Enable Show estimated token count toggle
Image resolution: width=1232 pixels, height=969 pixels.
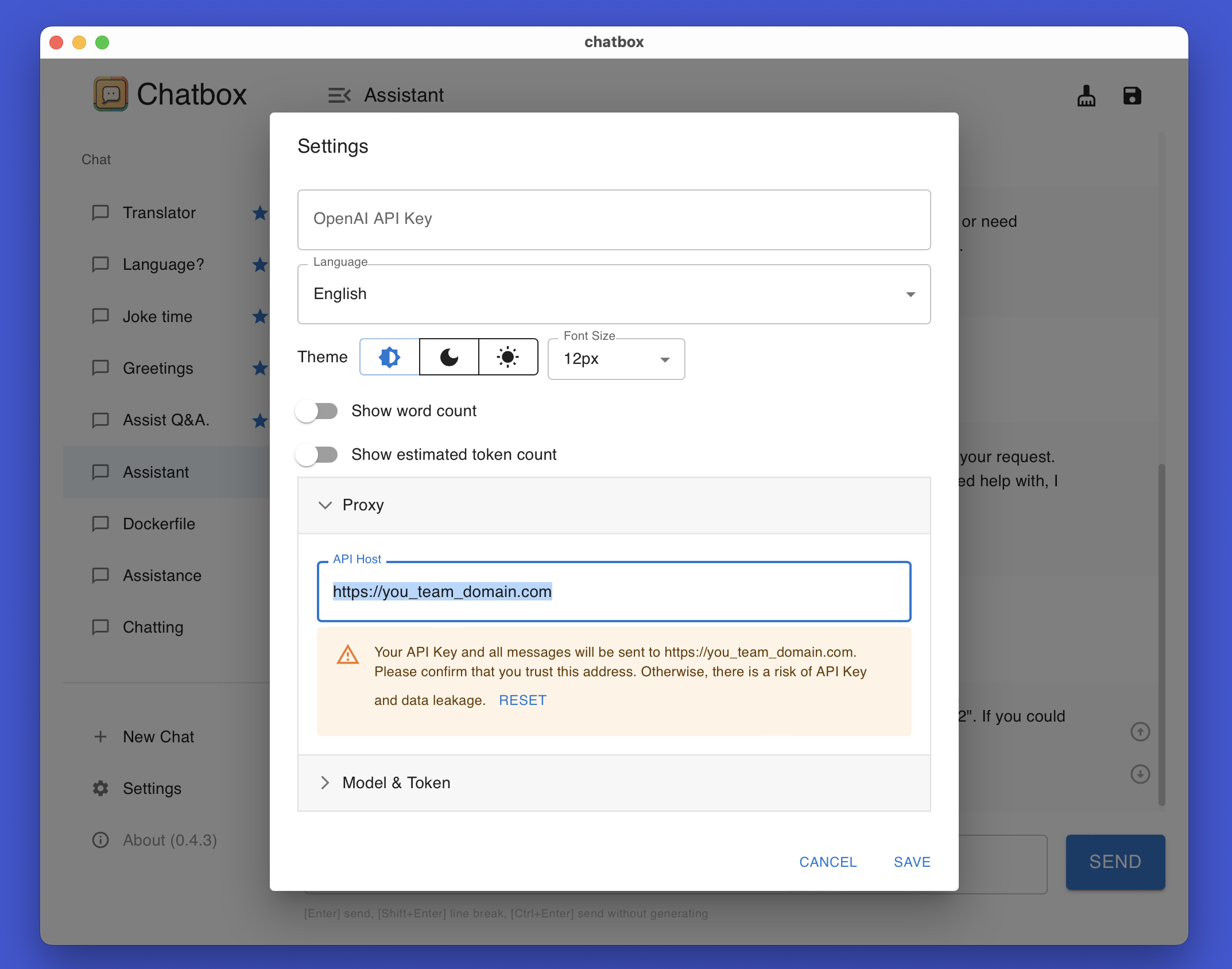coord(317,455)
